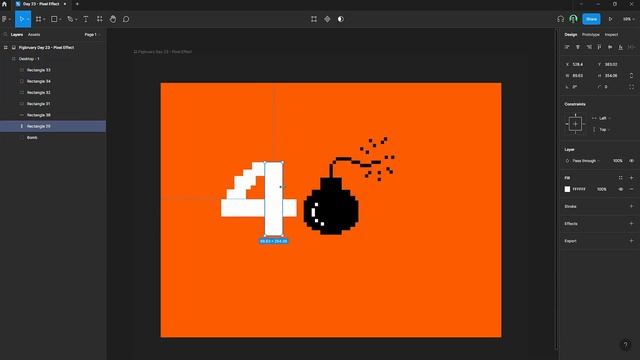
Task: Click the search icon in Layers panel
Action: click(5, 35)
